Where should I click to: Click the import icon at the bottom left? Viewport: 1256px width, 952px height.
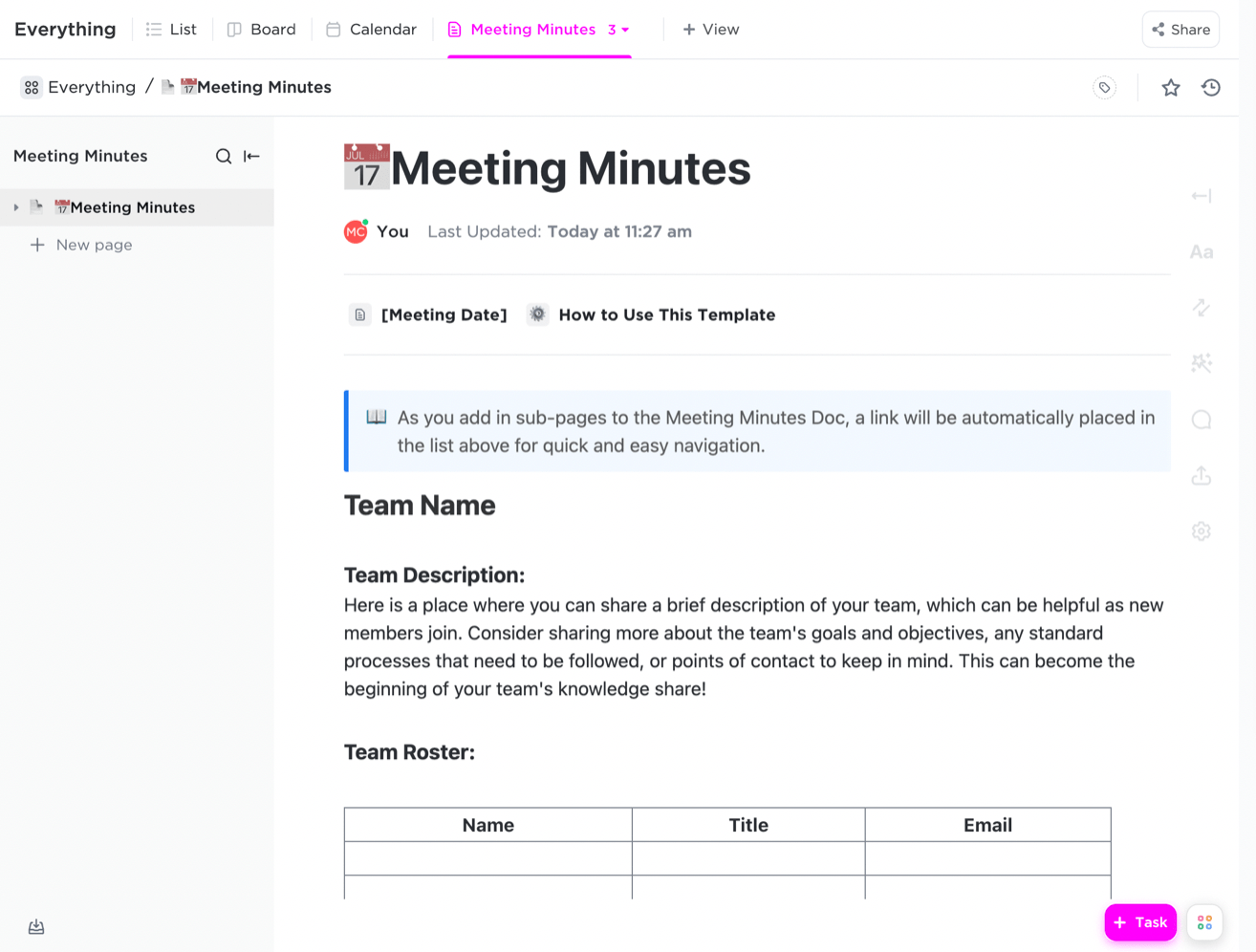pyautogui.click(x=36, y=926)
